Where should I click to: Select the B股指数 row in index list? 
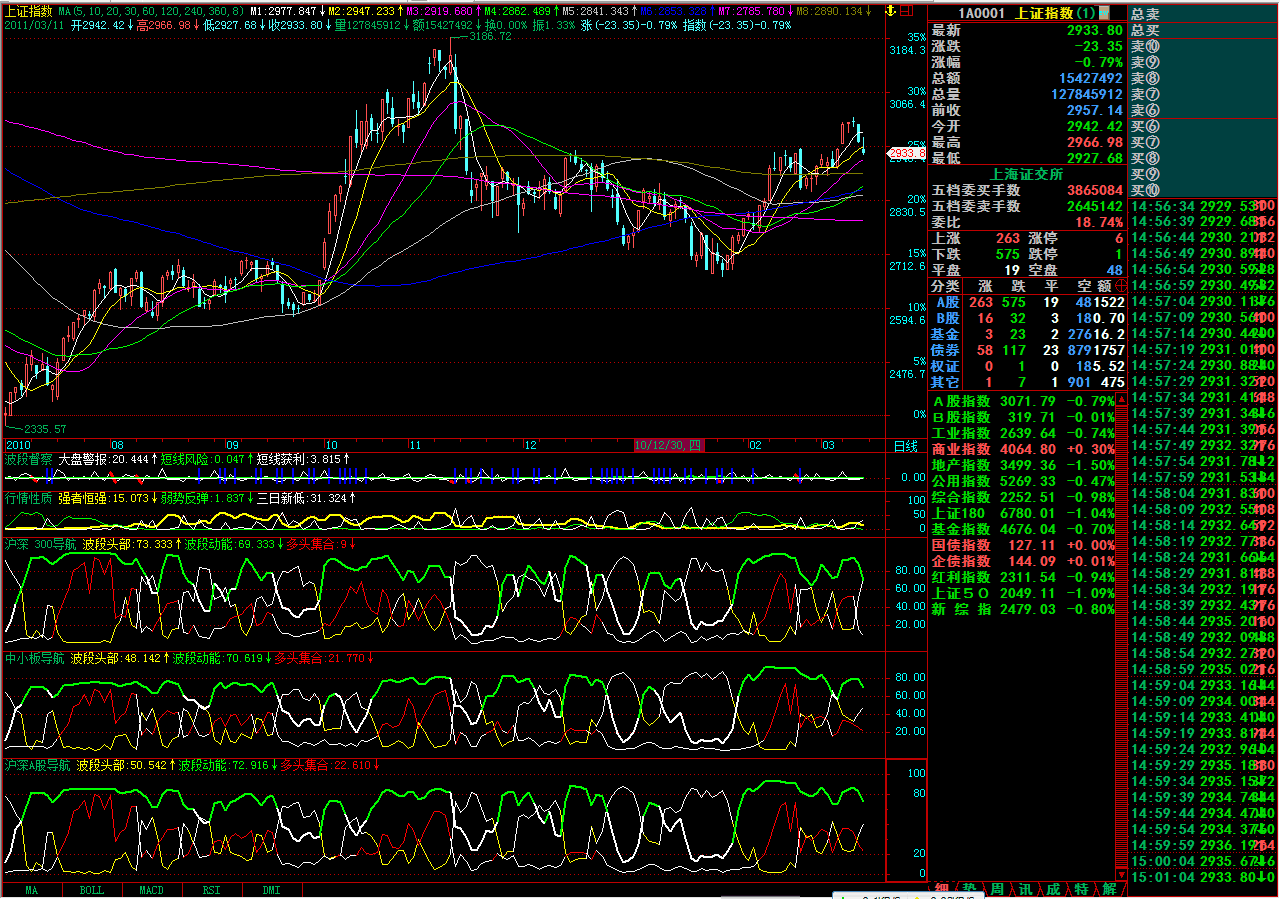pos(1021,417)
